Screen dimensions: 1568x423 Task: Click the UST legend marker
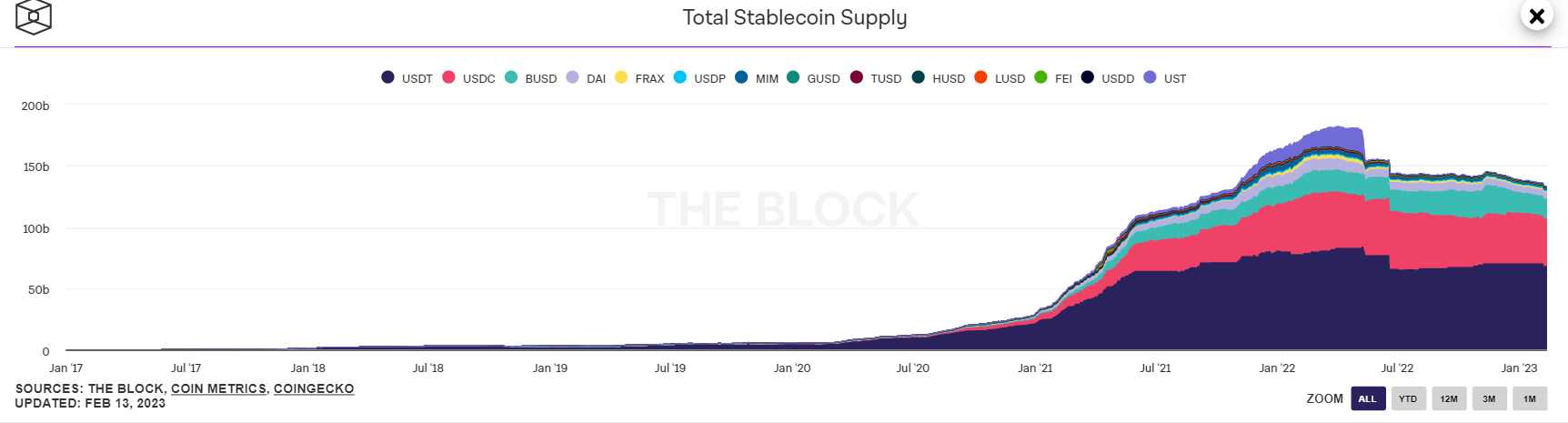pos(1150,77)
